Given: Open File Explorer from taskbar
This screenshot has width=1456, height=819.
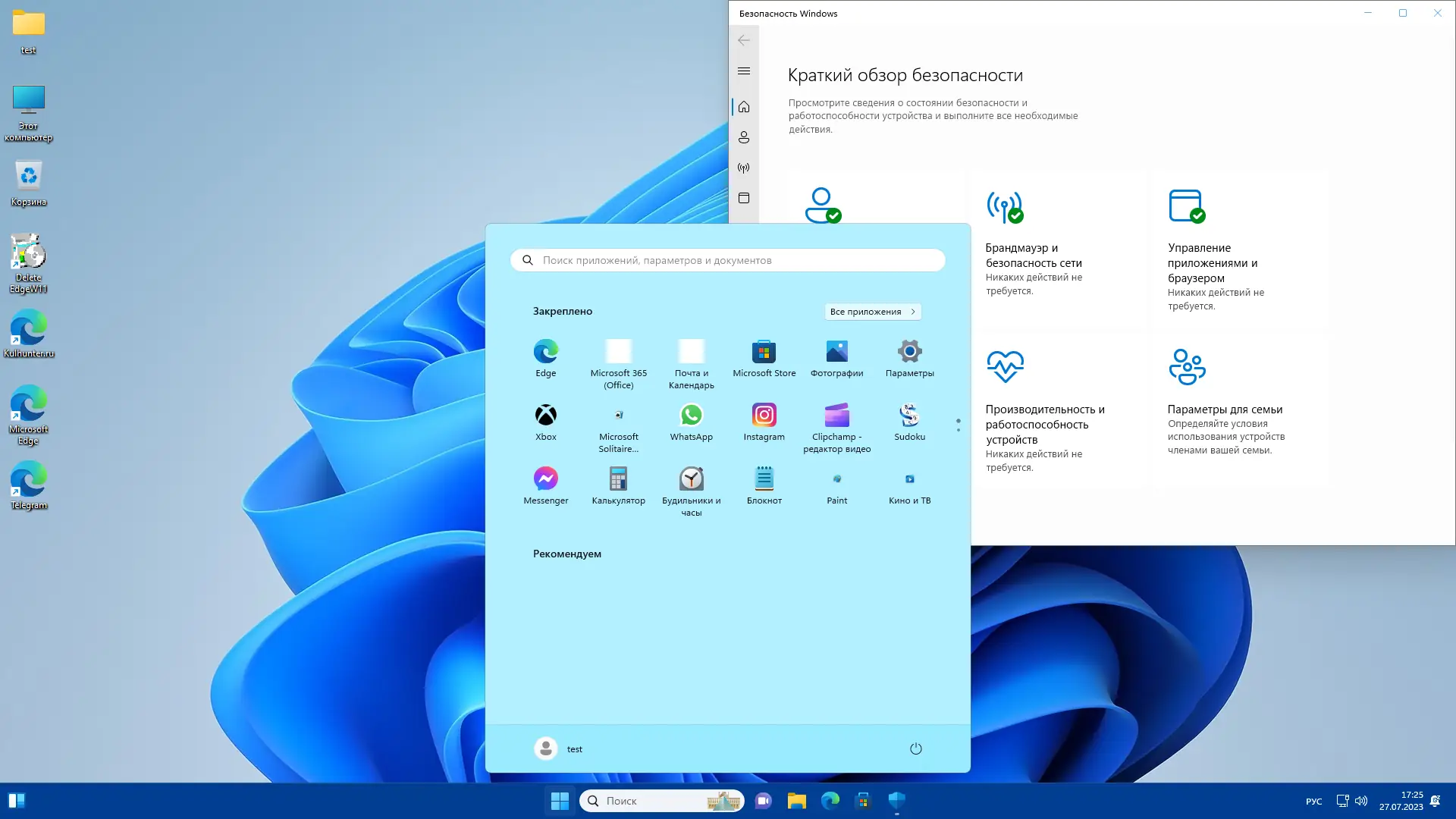Looking at the screenshot, I should (x=796, y=801).
